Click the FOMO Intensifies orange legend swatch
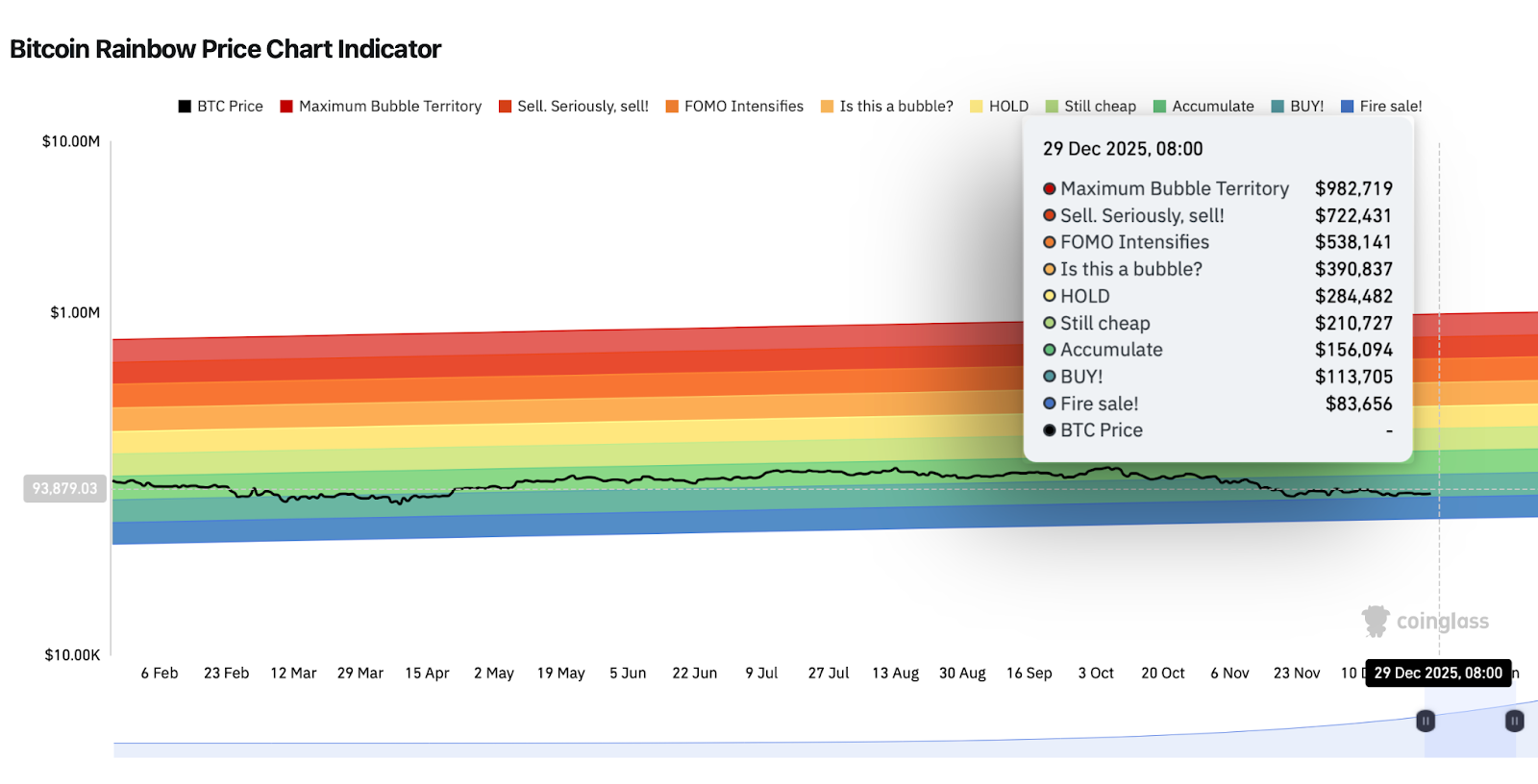The image size is (1538, 784). coord(672,107)
